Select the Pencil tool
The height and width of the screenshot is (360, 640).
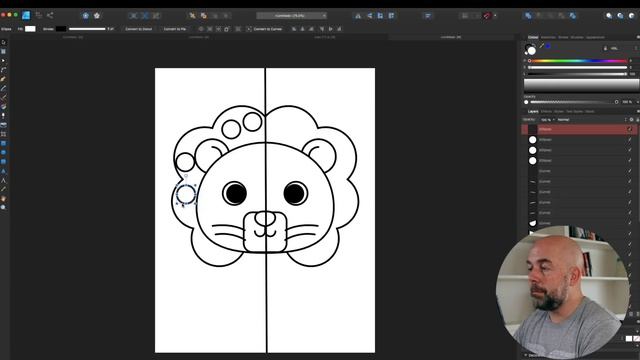(x=4, y=88)
